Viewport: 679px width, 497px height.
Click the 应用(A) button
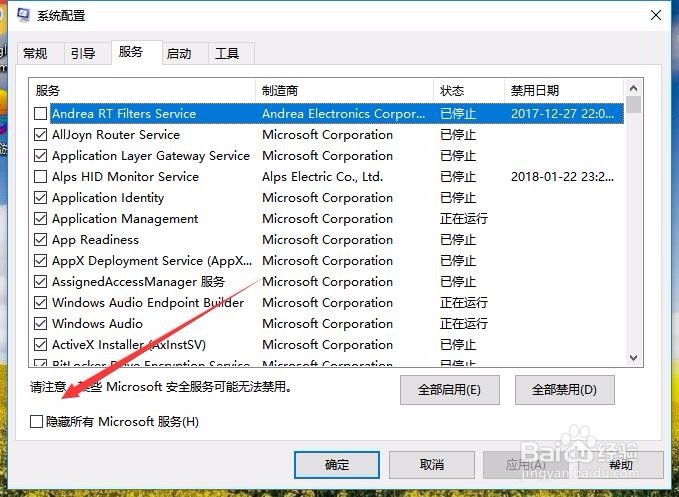coord(526,465)
